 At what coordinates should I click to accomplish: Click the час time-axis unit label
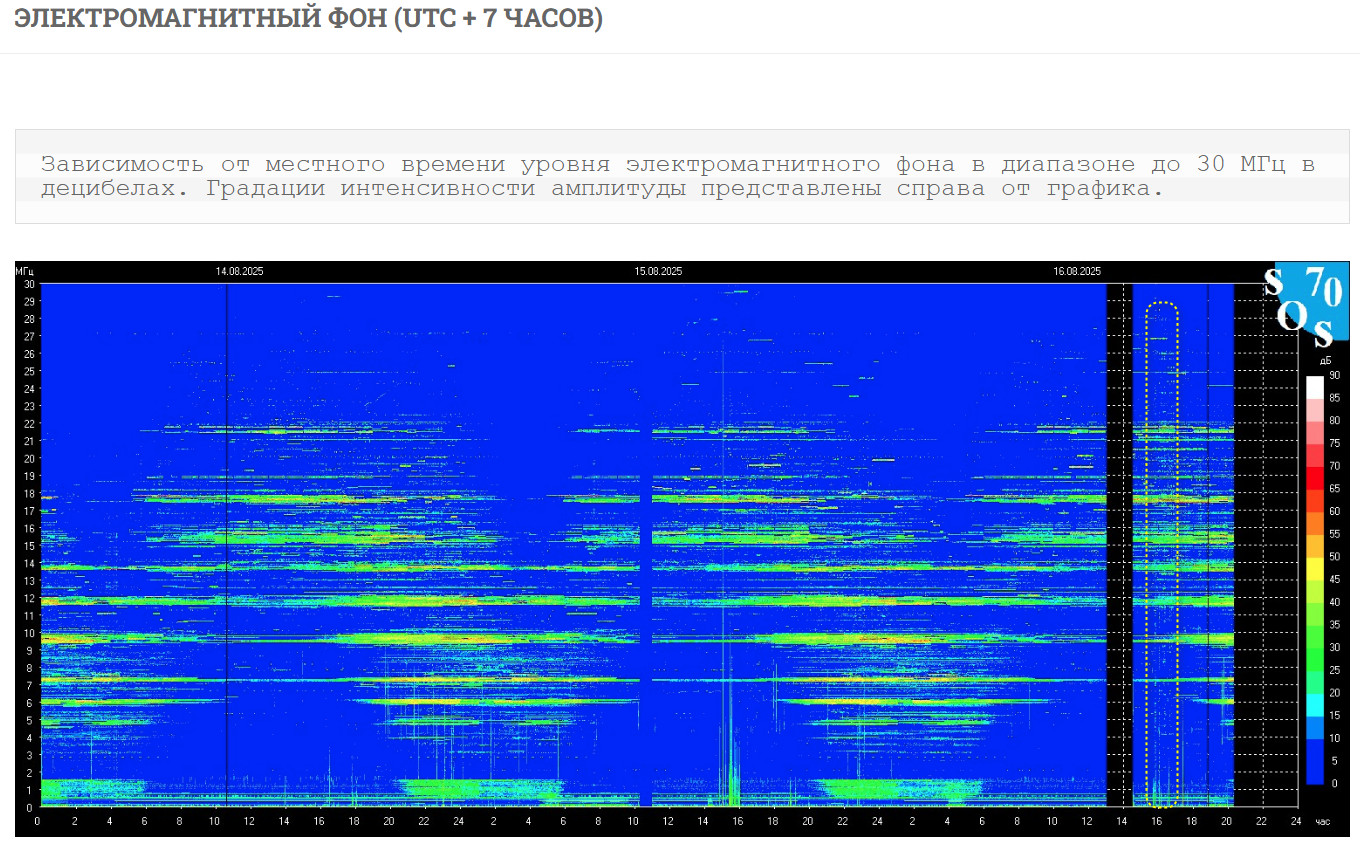[1322, 821]
